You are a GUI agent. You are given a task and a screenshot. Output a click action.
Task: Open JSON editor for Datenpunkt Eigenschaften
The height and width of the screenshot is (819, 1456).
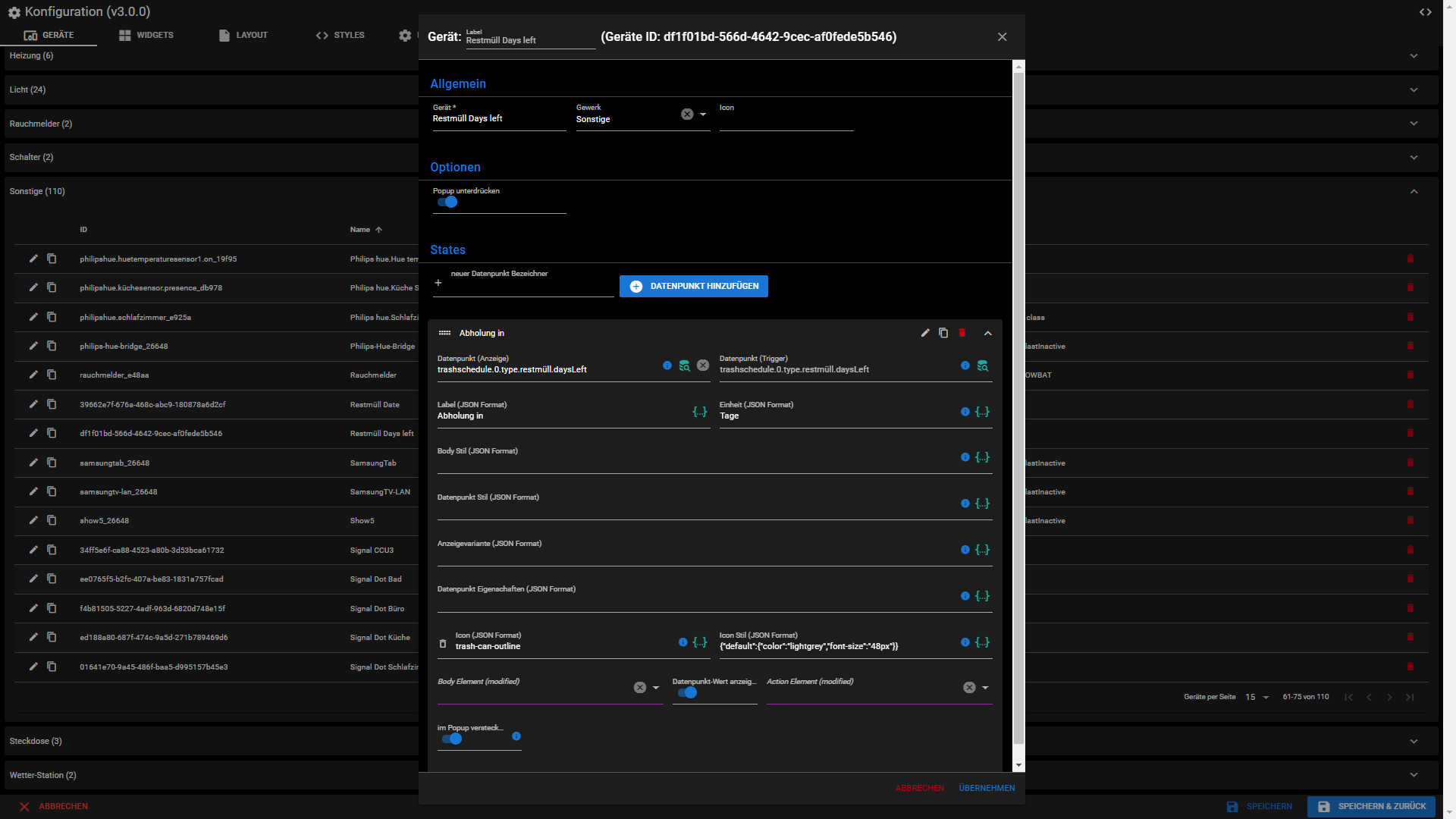click(x=983, y=596)
